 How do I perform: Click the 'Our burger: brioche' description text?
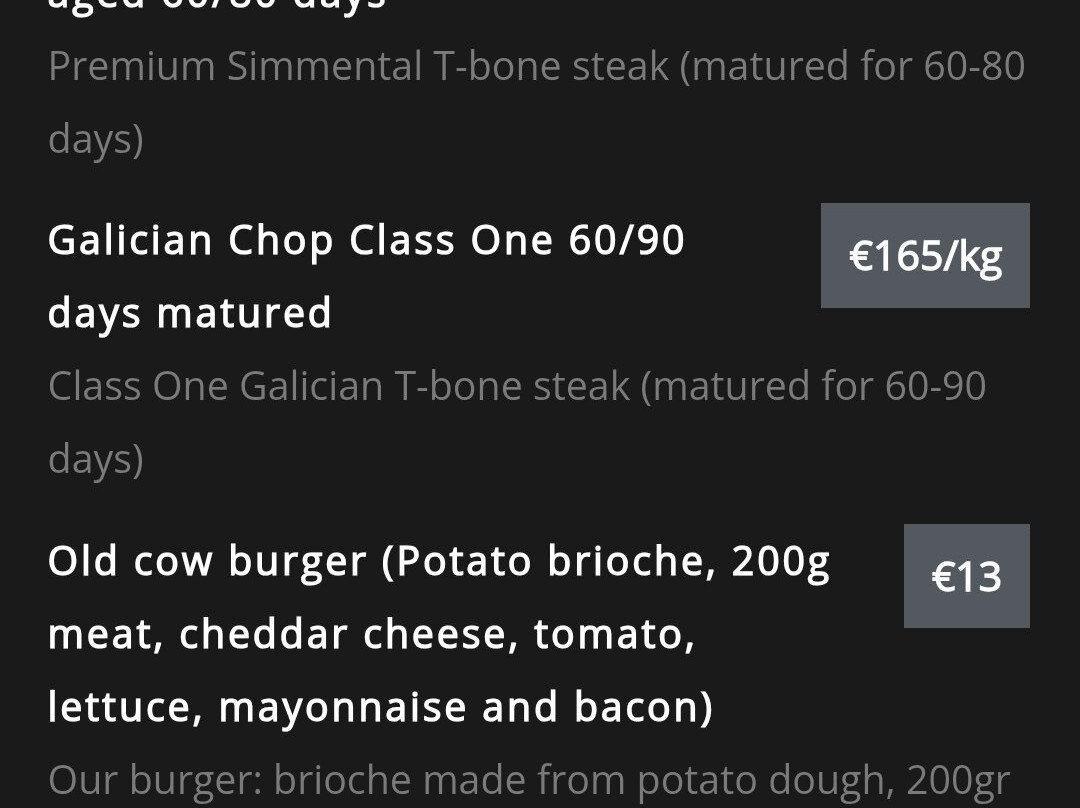pyautogui.click(x=528, y=780)
